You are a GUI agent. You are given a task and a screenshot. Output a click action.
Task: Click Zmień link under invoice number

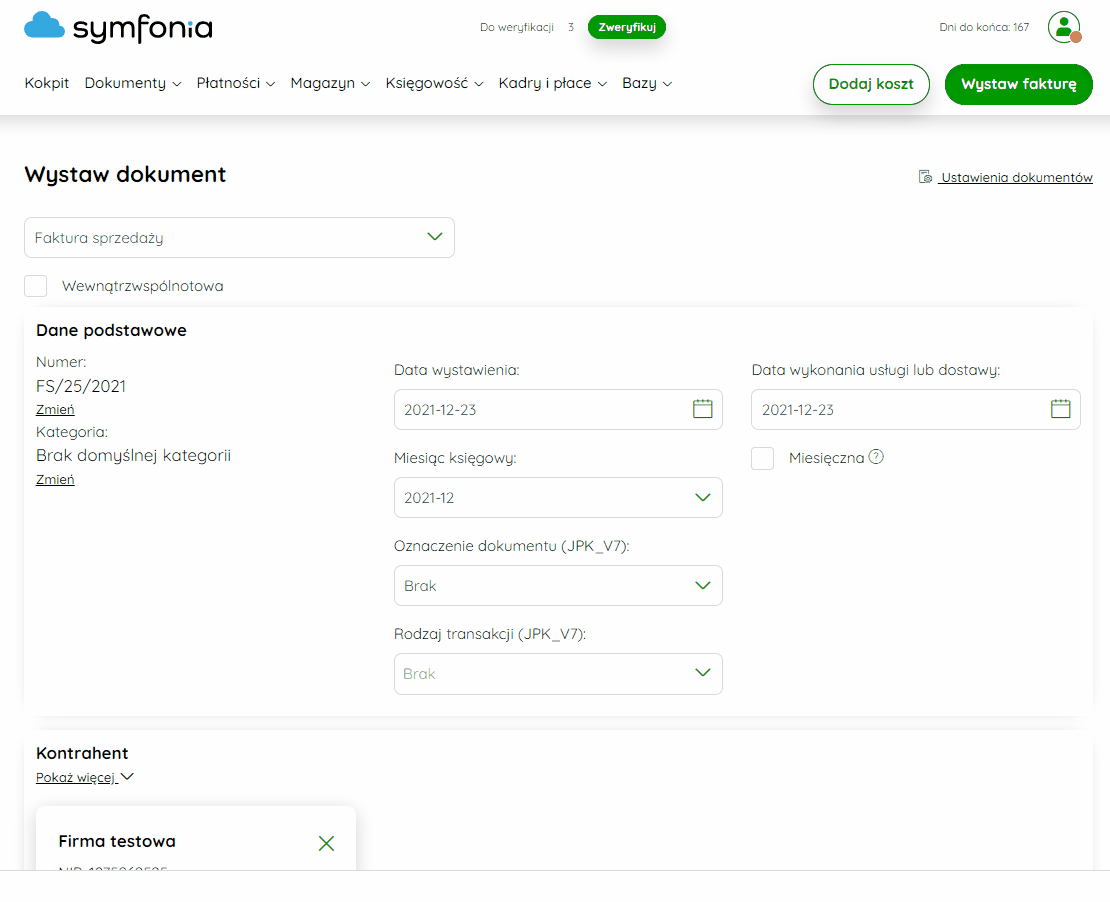55,409
